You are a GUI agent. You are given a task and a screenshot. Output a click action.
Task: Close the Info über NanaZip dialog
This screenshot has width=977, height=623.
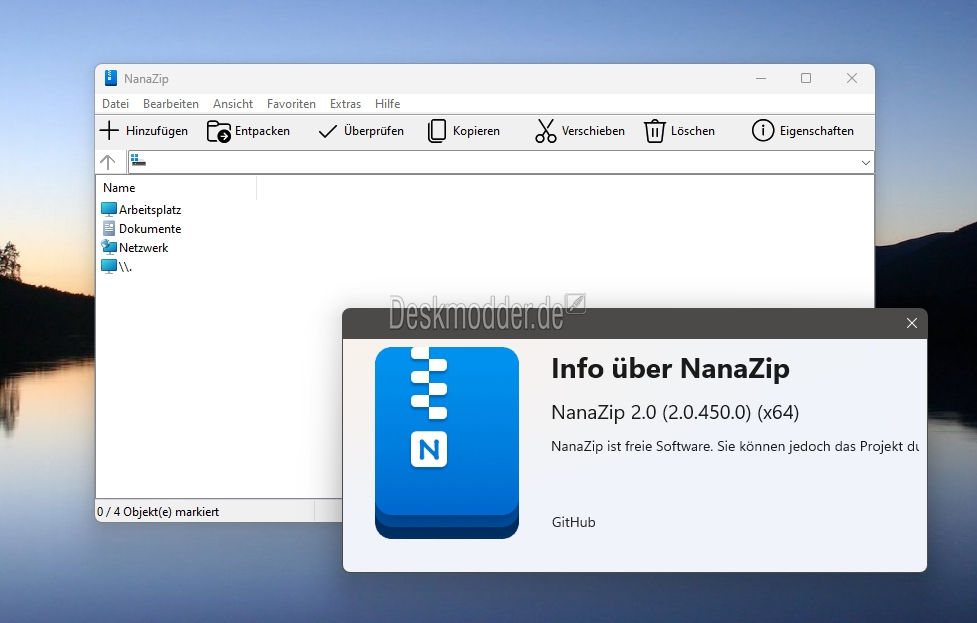pyautogui.click(x=912, y=323)
